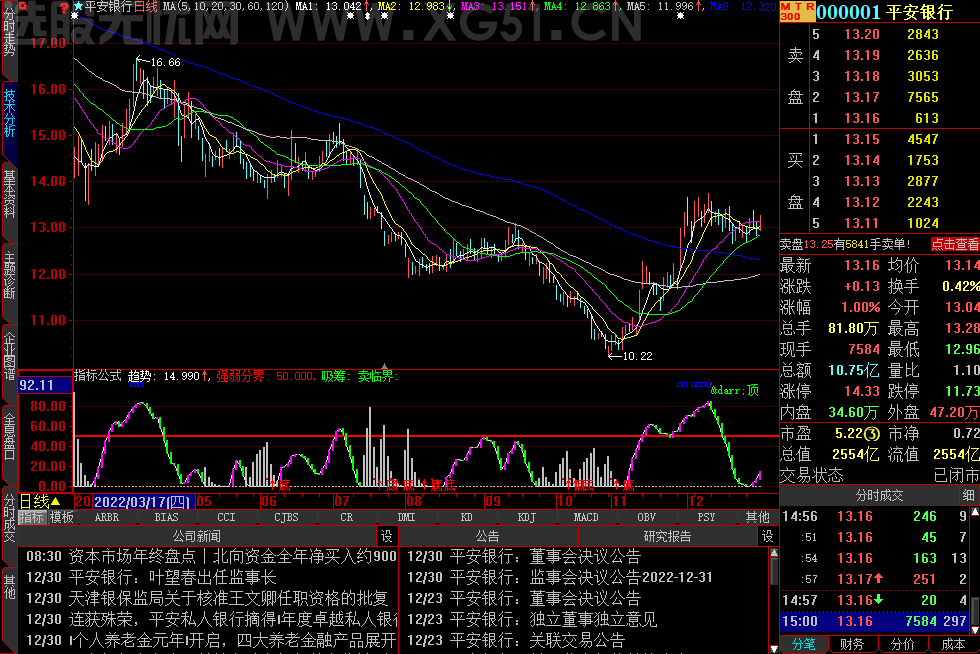The width and height of the screenshot is (980, 654).
Task: Apply the CCI indicator
Action: coord(226,517)
